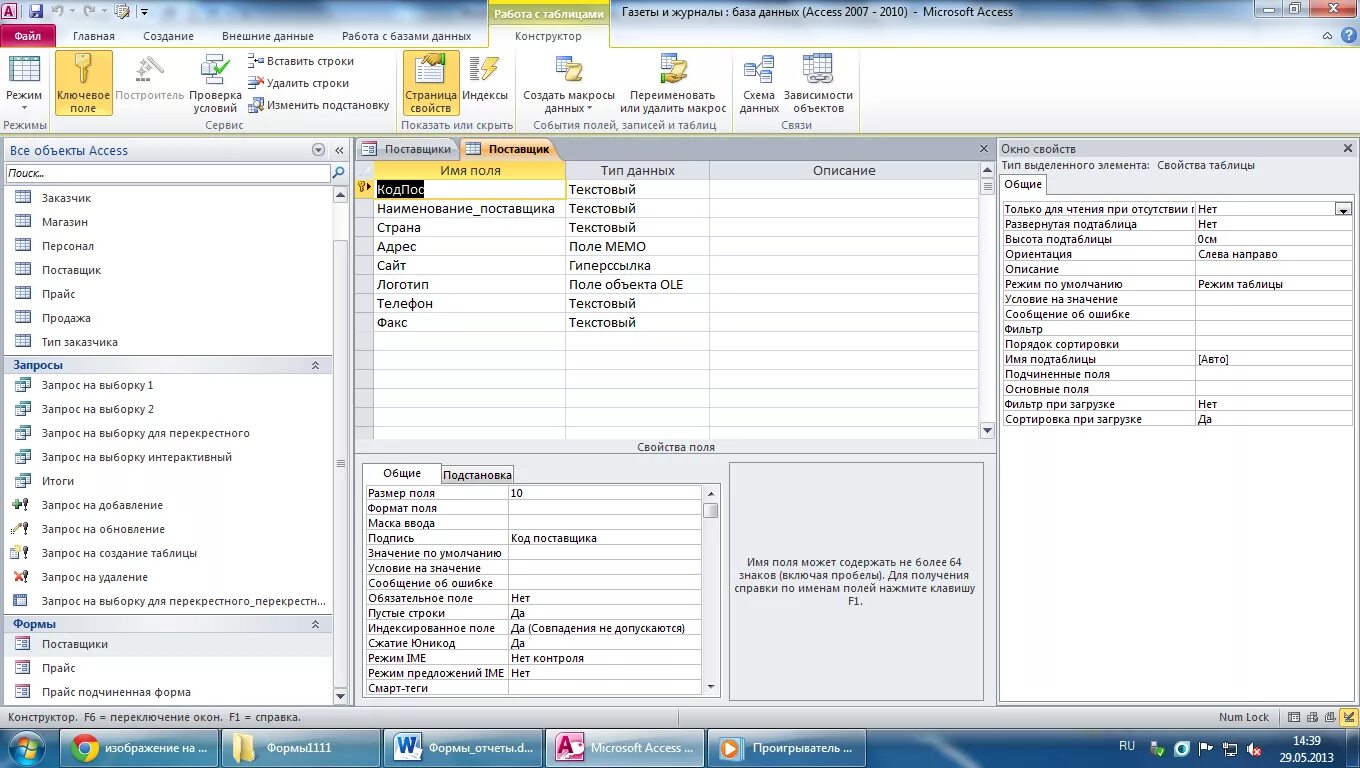The image size is (1360, 768).
Task: Click Переименовать или удалить макрос
Action: [673, 83]
